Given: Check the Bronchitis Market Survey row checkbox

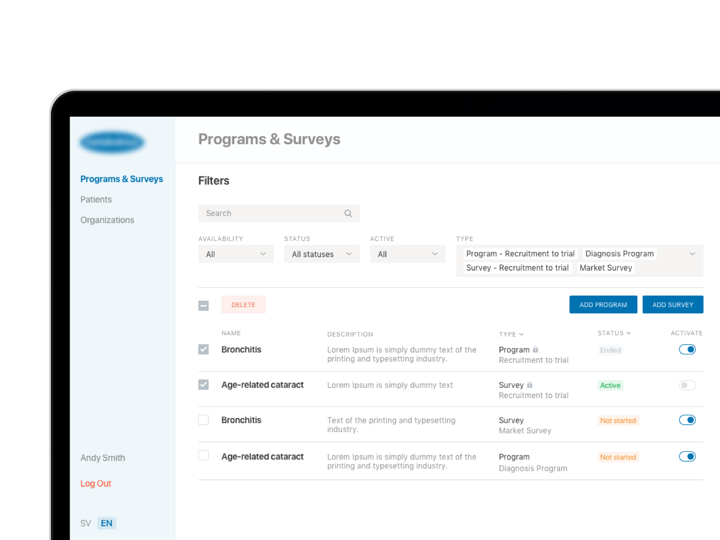Looking at the screenshot, I should point(203,420).
